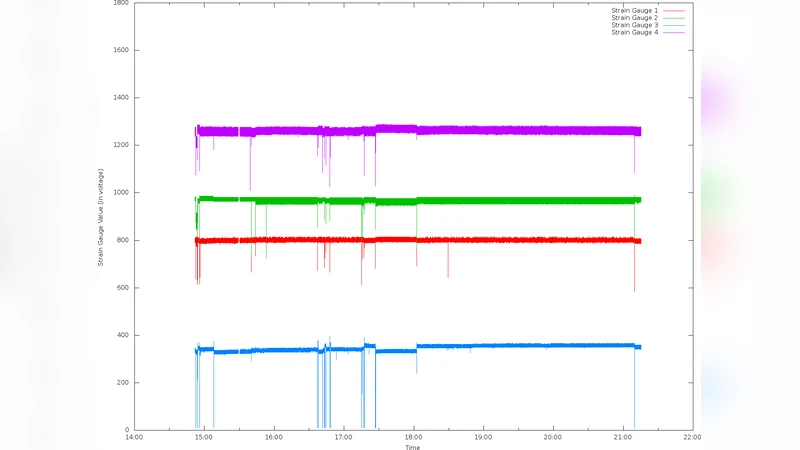Click the Strain Gauge 1 legend label
800x450 pixels.
pos(634,11)
